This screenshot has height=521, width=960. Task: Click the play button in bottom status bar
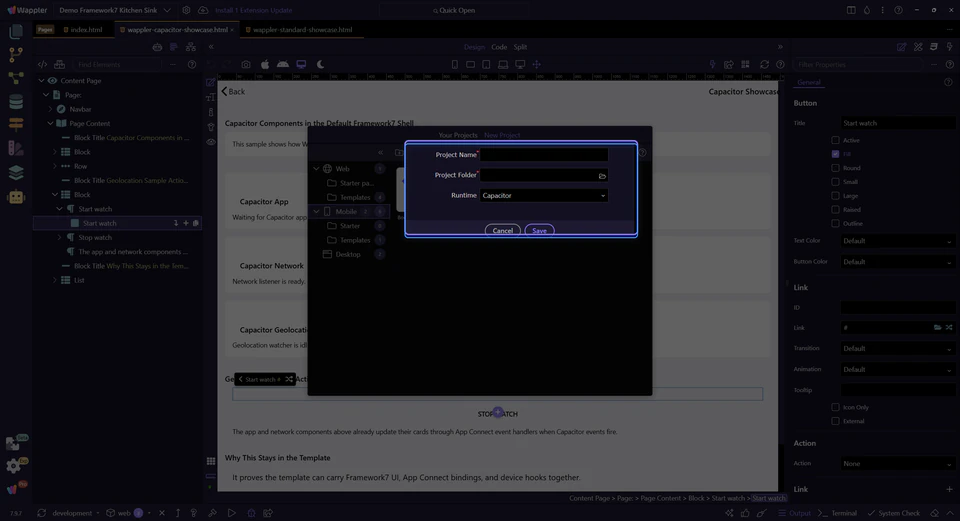[x=231, y=513]
